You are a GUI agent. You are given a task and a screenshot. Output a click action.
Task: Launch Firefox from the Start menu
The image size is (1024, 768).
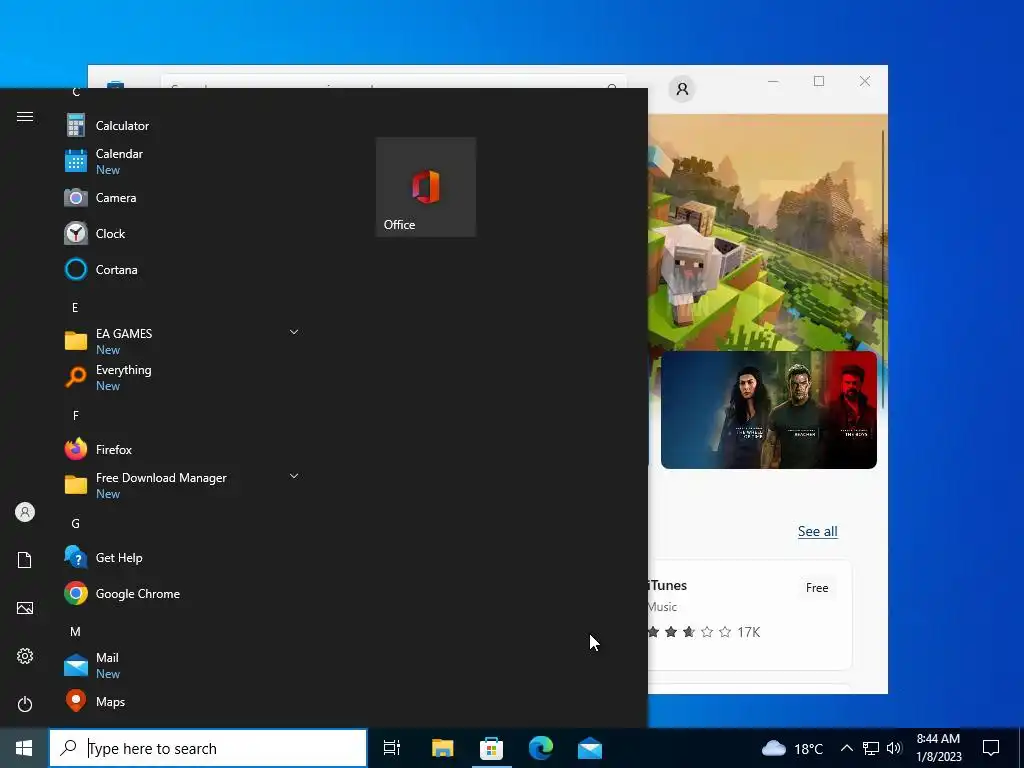coord(182,449)
